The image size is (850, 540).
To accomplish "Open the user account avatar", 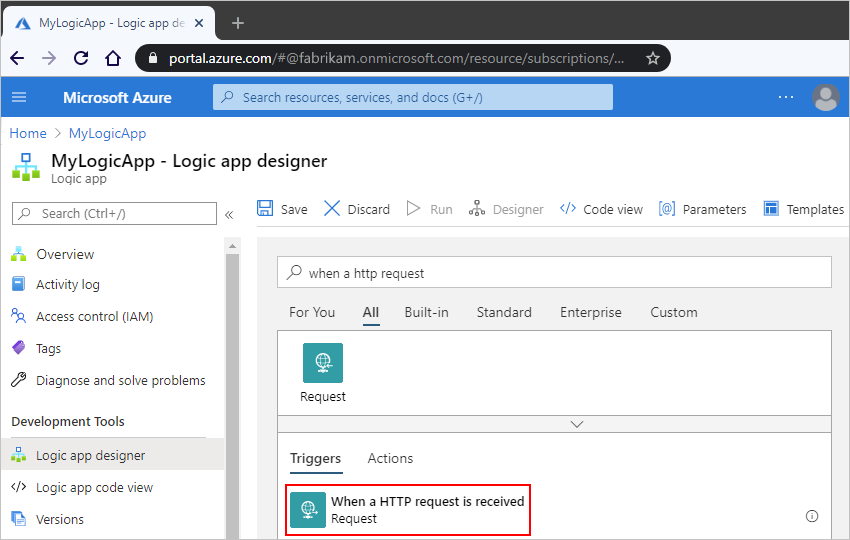I will pyautogui.click(x=826, y=98).
